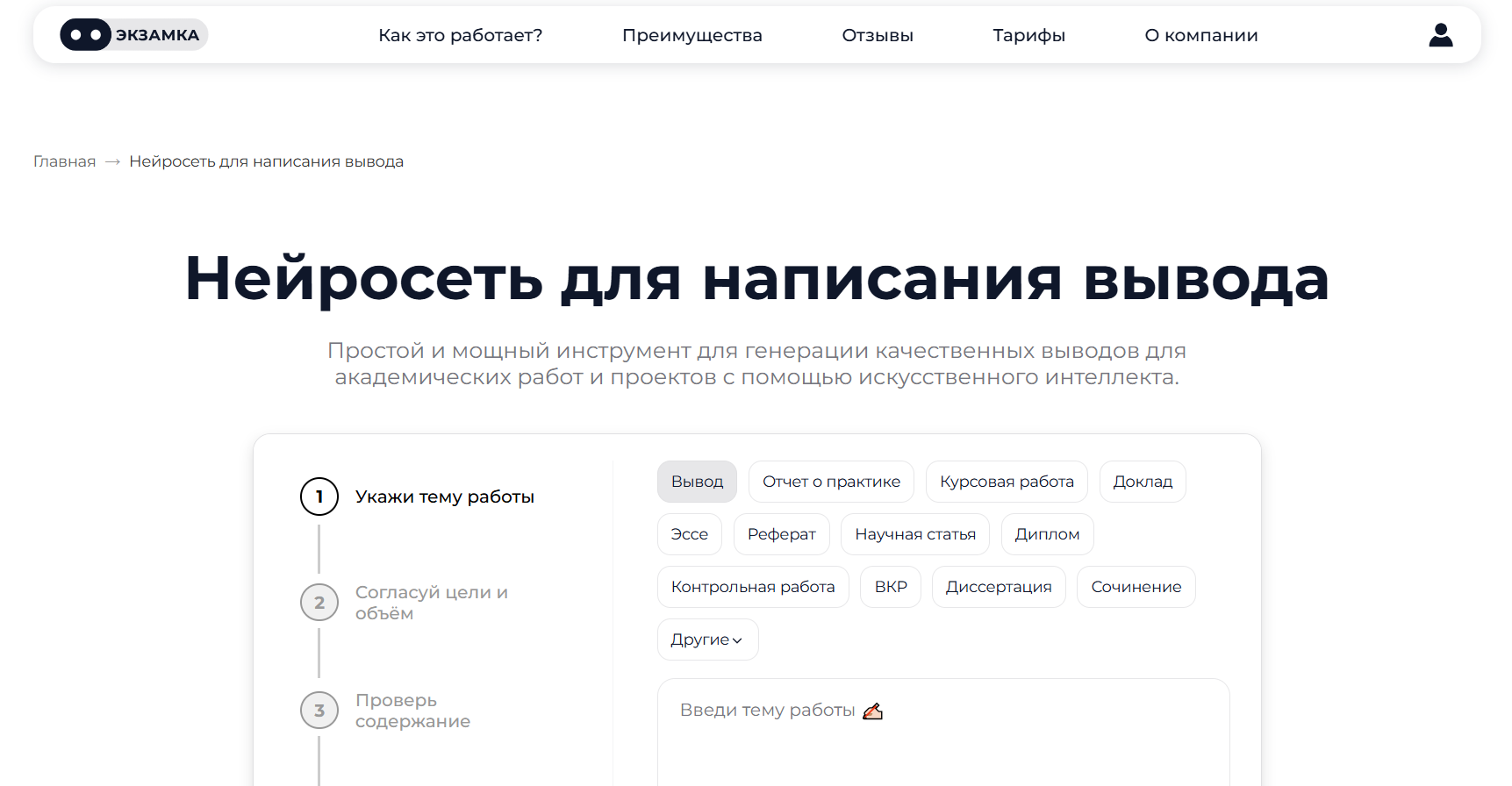Click step 2 circle icon
Image resolution: width=1512 pixels, height=786 pixels.
click(x=319, y=603)
